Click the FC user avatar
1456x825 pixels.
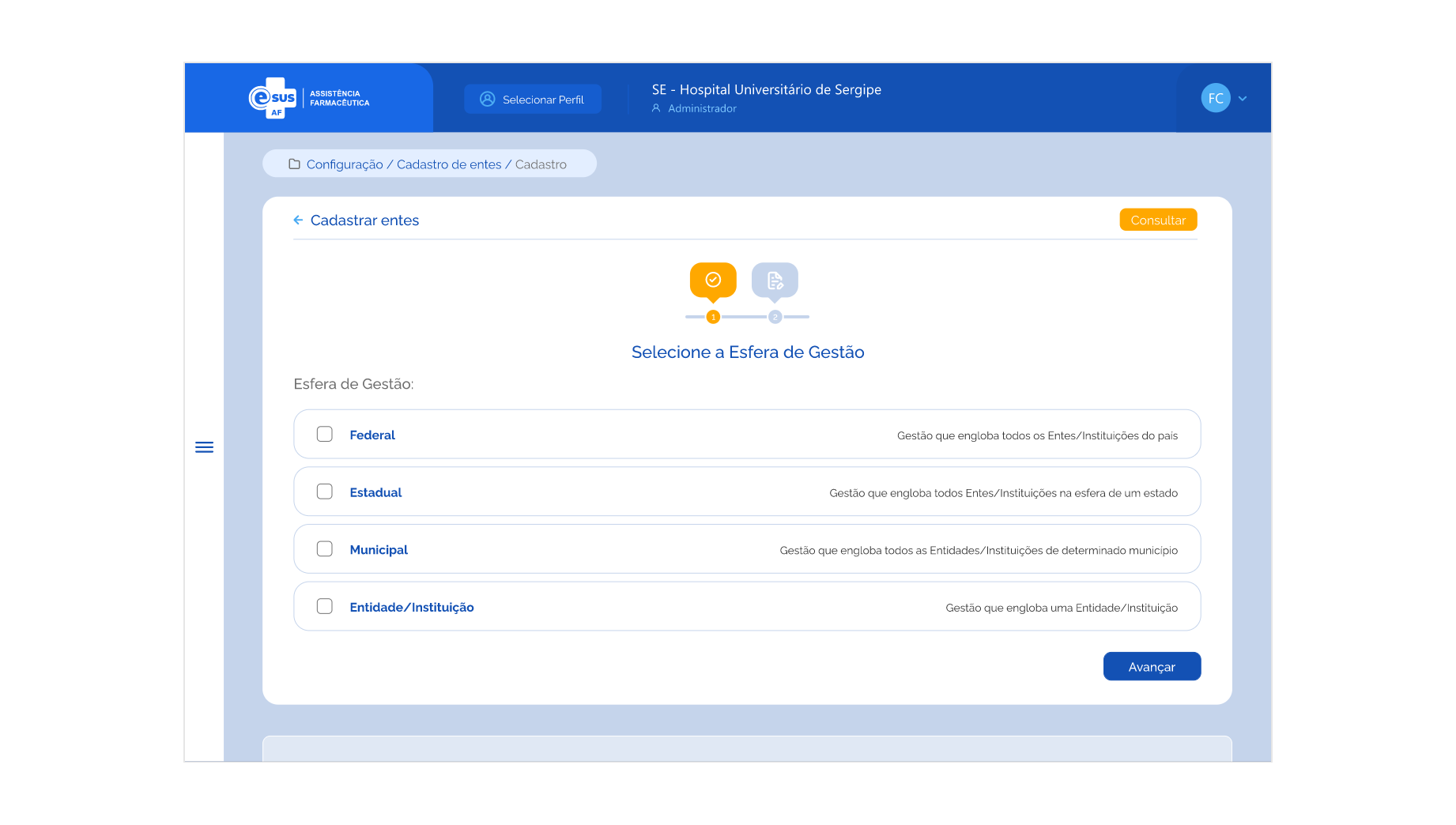[1216, 98]
